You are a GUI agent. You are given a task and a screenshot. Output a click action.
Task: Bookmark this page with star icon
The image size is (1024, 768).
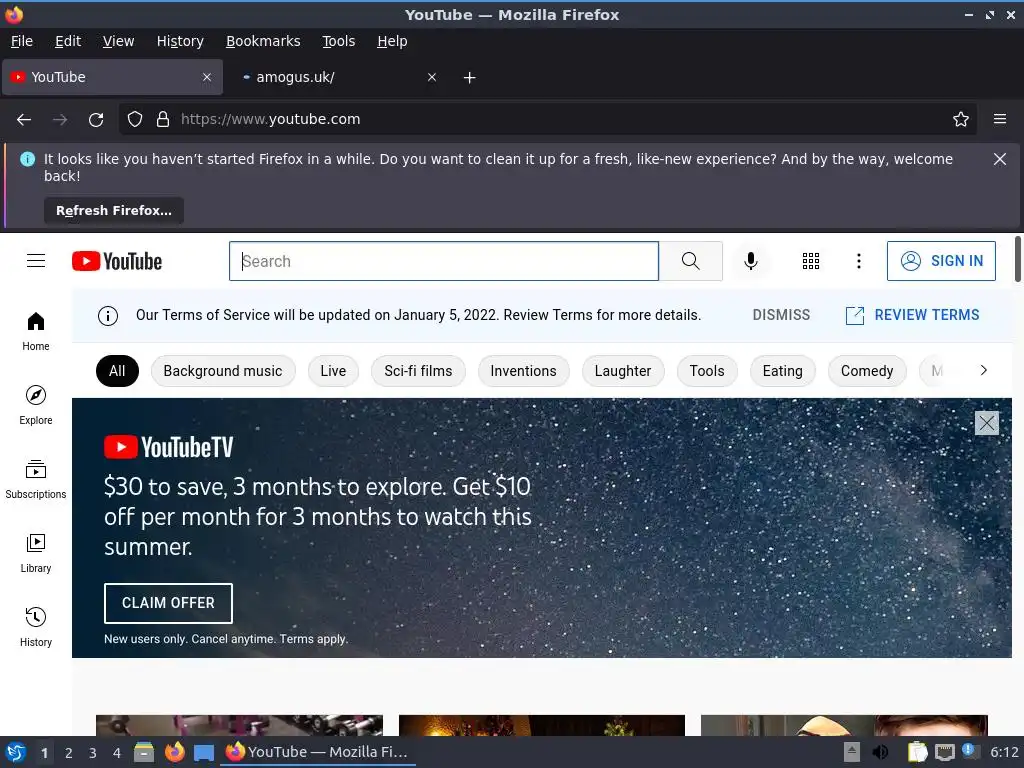pyautogui.click(x=961, y=120)
